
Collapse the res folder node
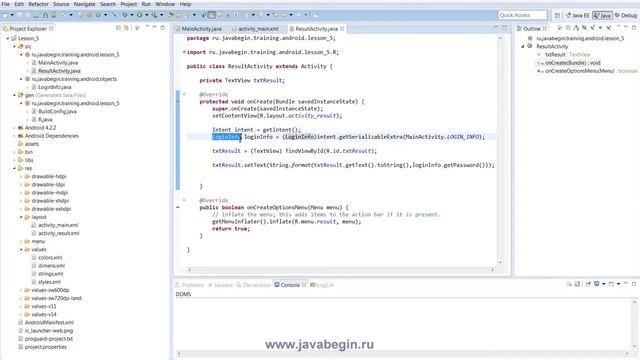point(15,168)
